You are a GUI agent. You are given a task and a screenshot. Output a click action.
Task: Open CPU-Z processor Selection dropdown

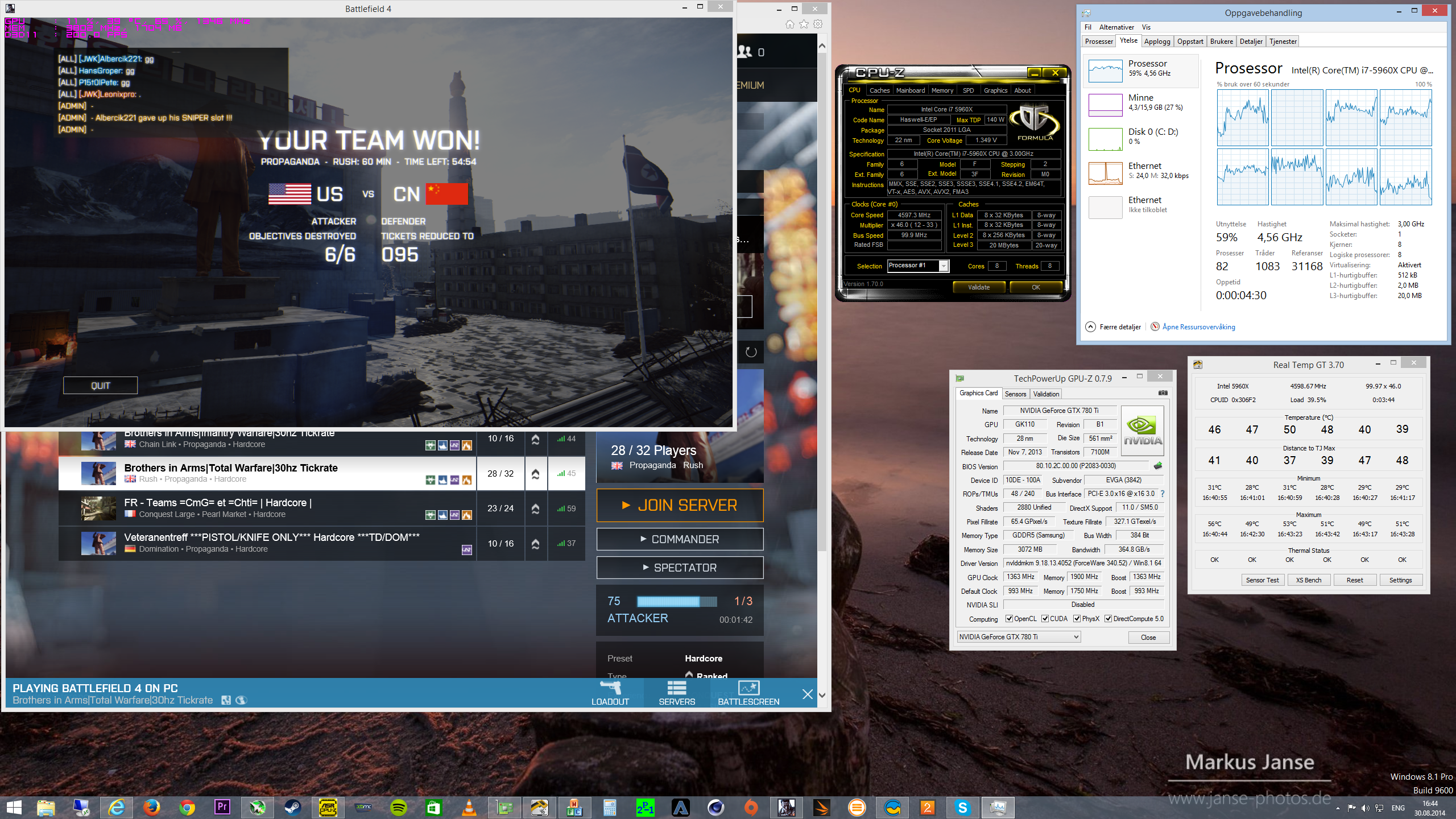coord(918,266)
